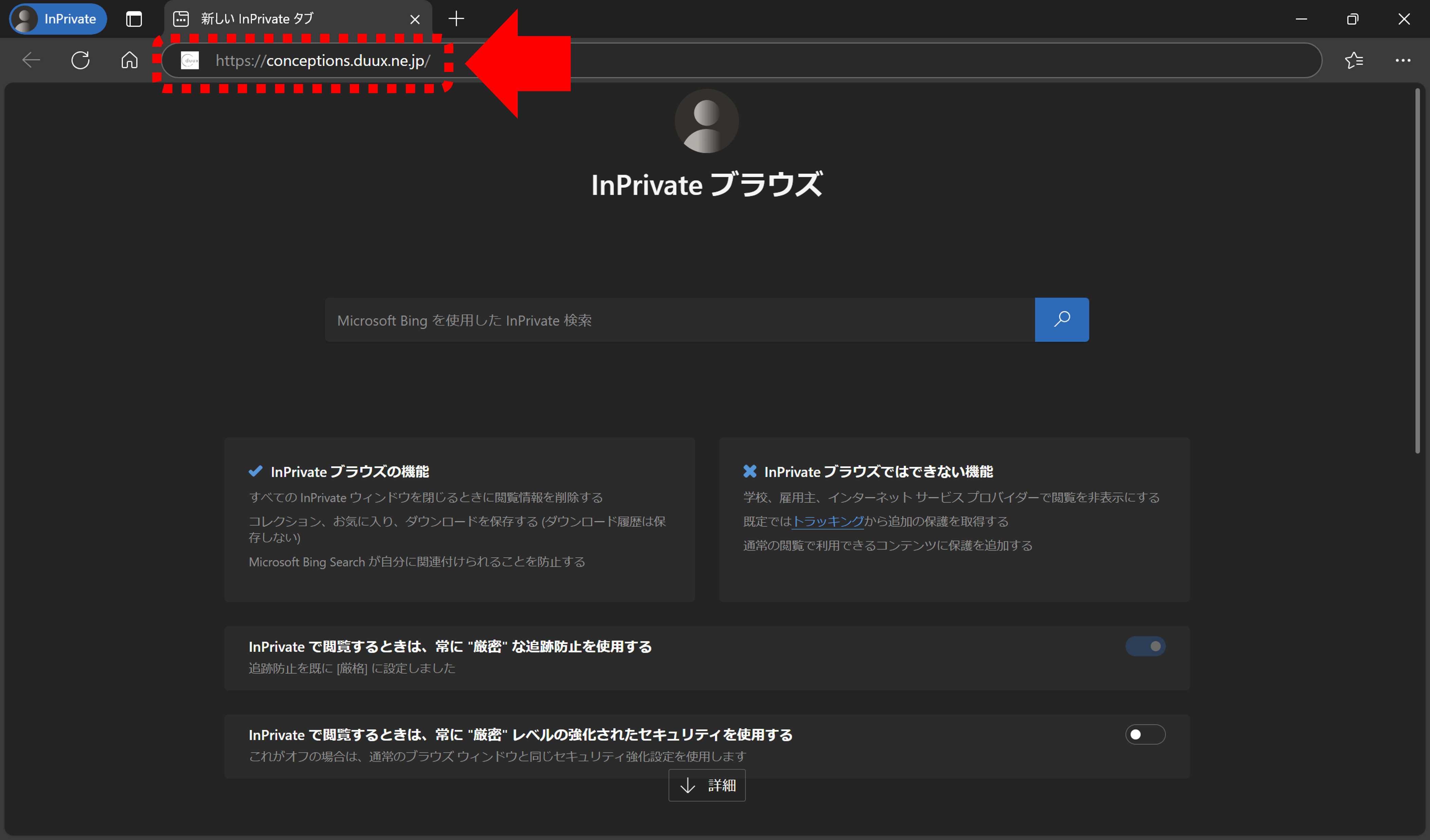
Task: Expand the 詳細 details button
Action: [x=707, y=785]
